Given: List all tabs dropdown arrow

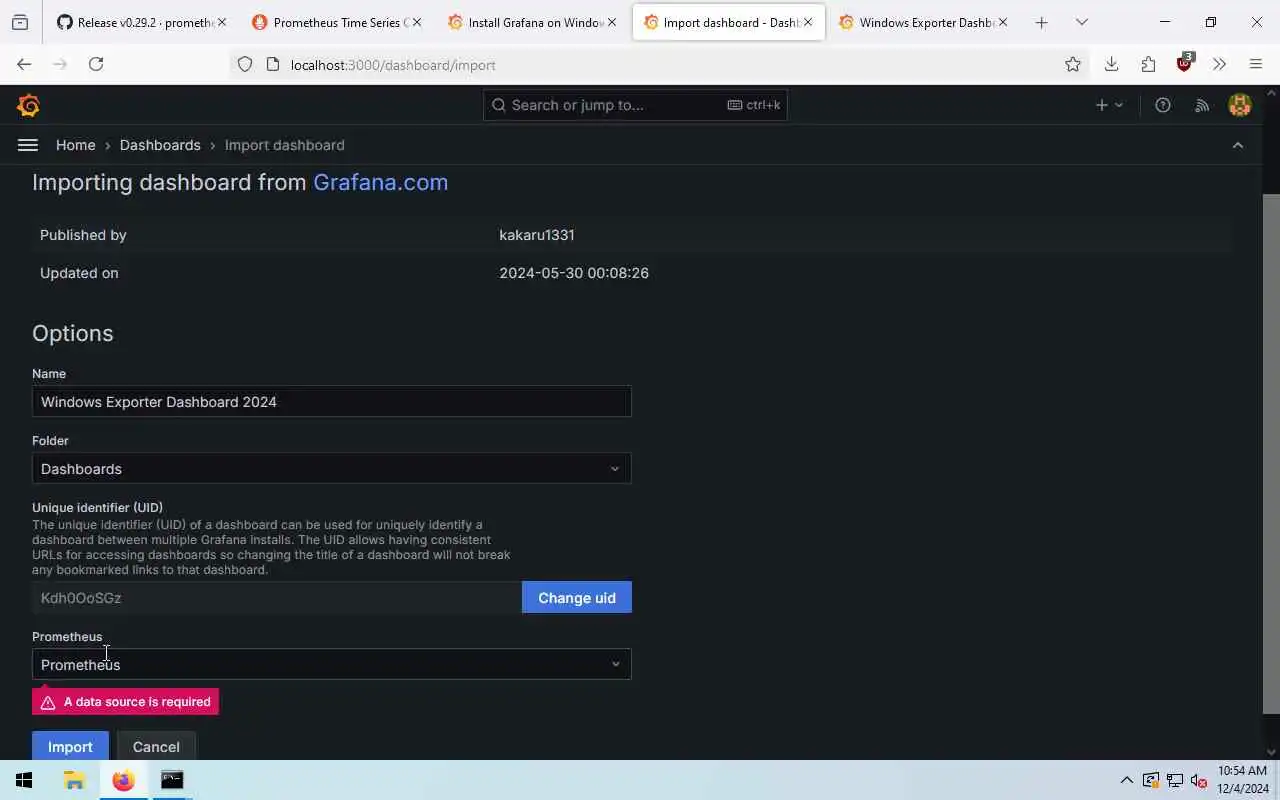Looking at the screenshot, I should pyautogui.click(x=1081, y=22).
